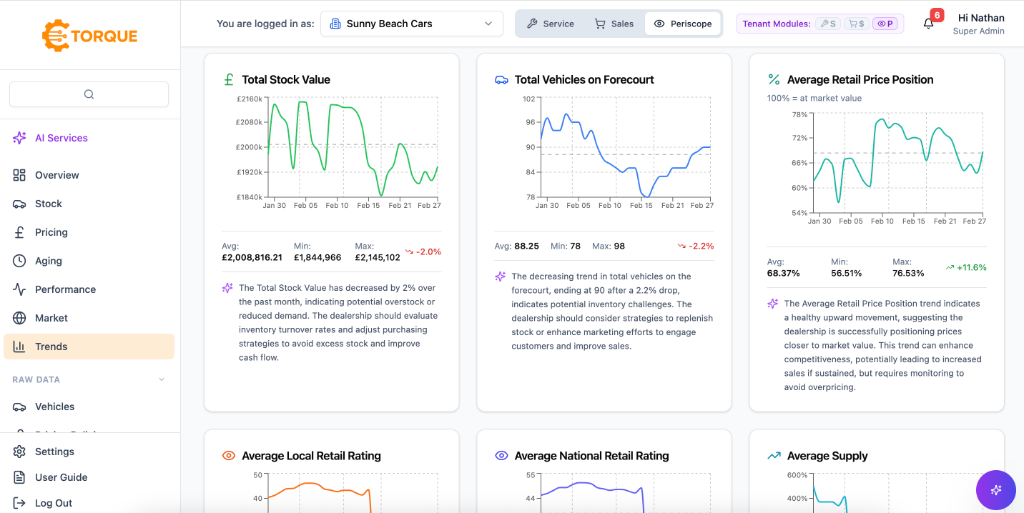
Task: Click the Total Stock Value chart
Action: tap(353, 148)
